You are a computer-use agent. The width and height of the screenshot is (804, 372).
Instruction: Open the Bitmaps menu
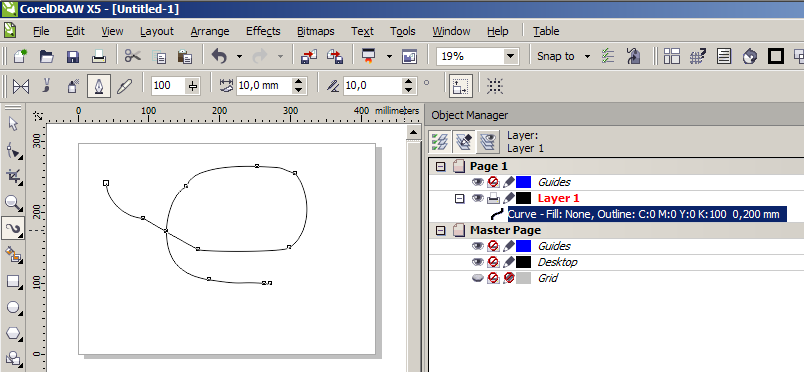315,31
